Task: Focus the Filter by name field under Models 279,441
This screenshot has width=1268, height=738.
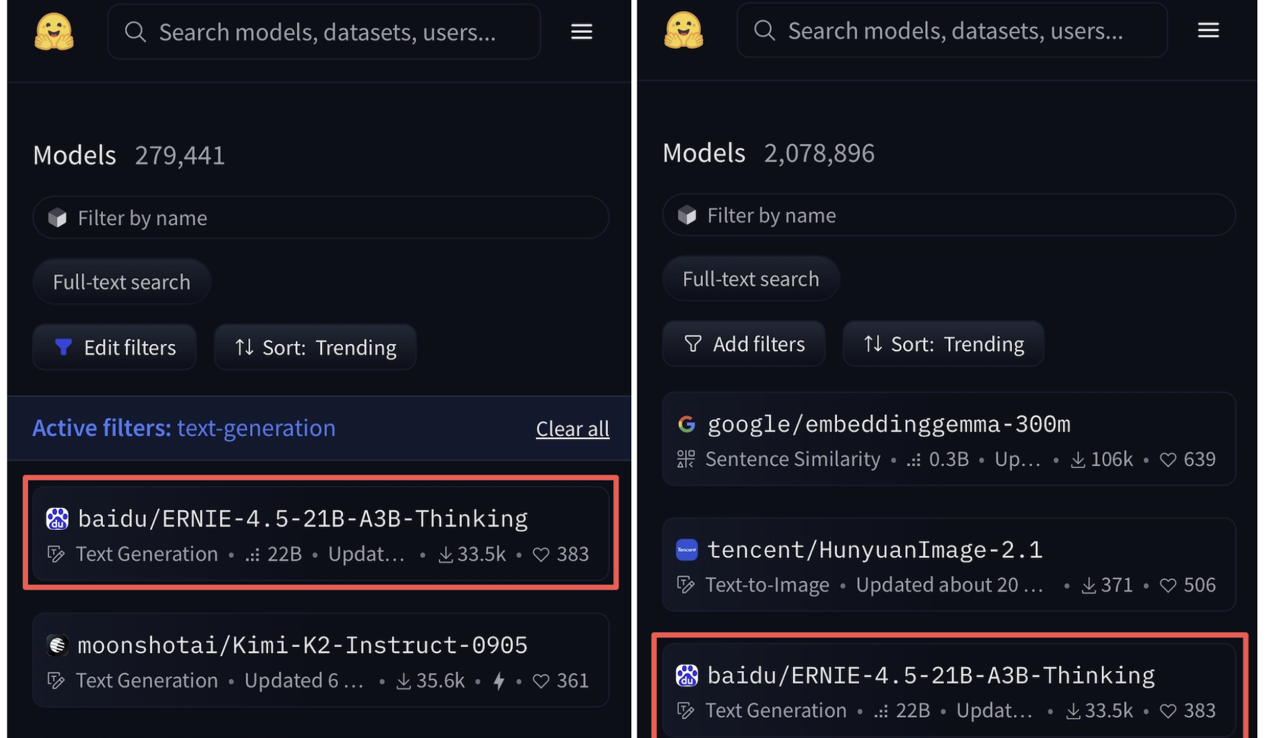Action: tap(320, 218)
